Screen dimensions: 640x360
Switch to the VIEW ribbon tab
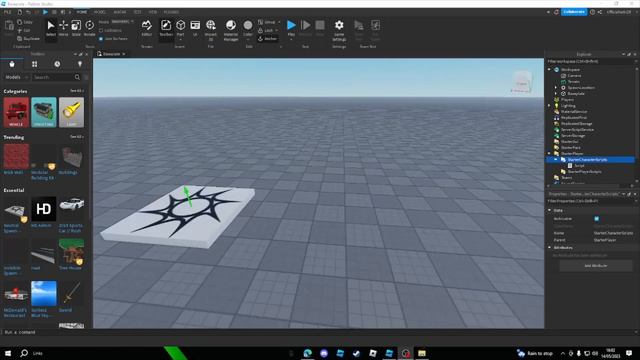pyautogui.click(x=153, y=12)
